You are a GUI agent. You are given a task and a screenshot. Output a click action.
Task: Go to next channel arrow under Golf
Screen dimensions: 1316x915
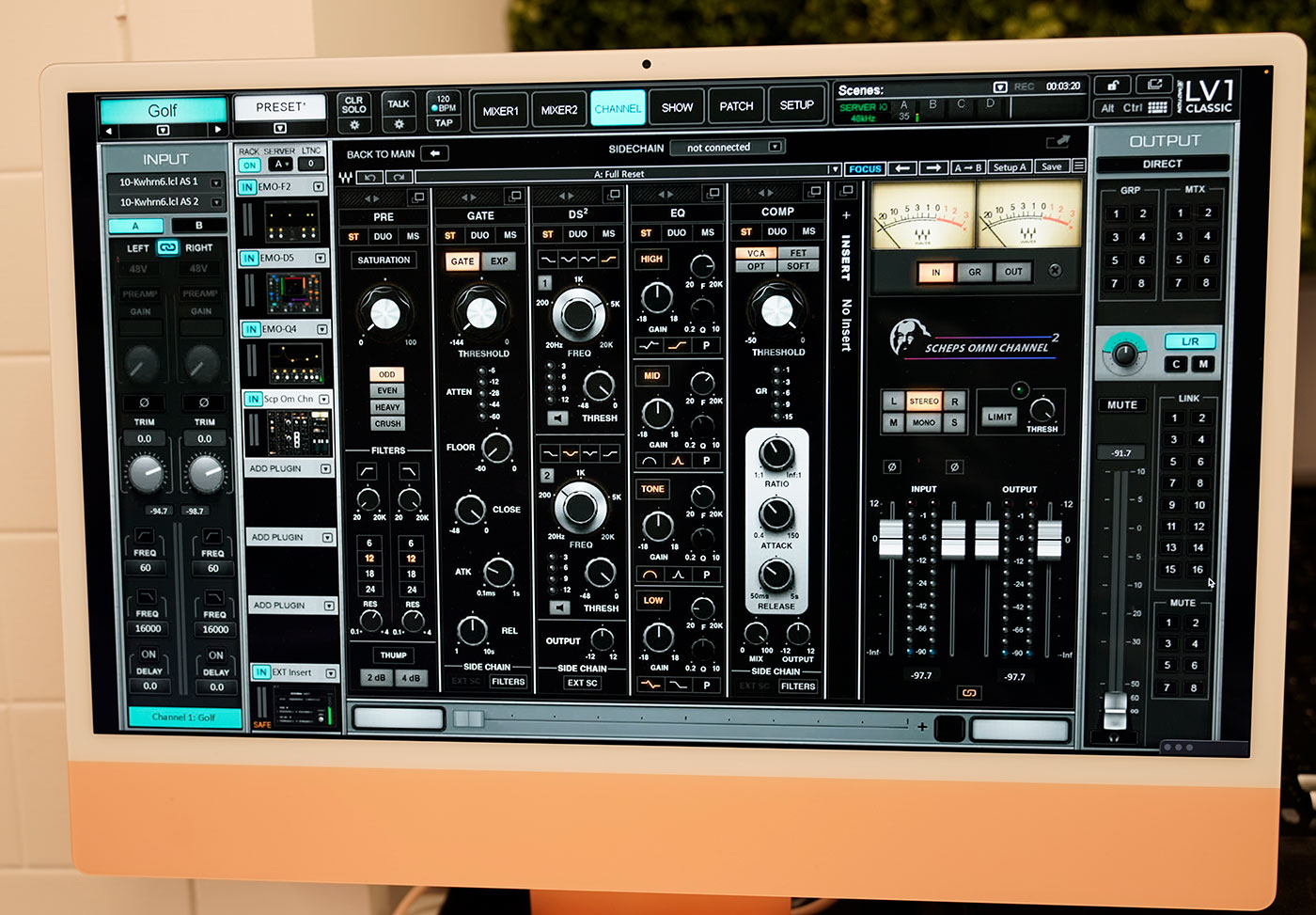218,130
